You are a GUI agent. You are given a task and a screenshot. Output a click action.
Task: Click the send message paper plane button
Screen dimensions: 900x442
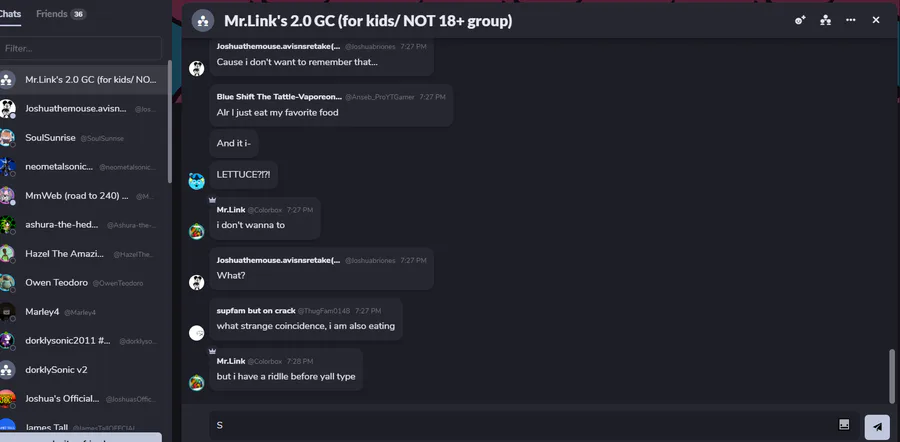point(877,426)
